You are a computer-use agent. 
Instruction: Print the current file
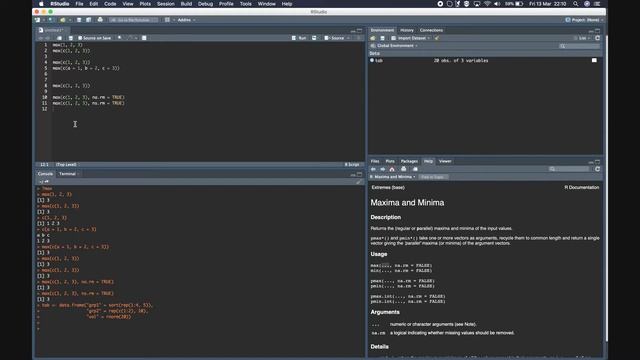tap(100, 20)
